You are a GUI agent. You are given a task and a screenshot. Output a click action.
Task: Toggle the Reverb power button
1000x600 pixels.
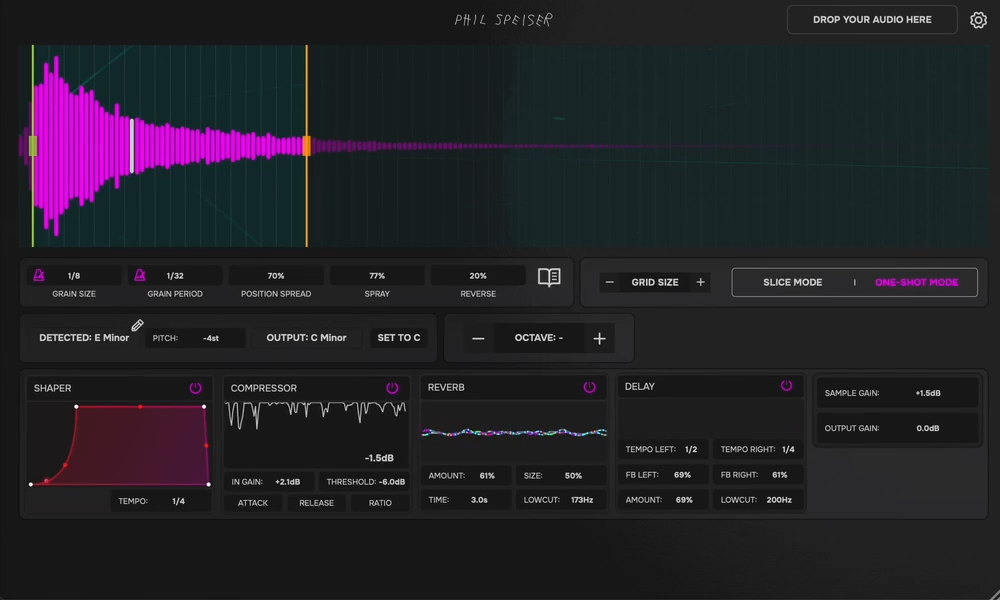coord(589,387)
